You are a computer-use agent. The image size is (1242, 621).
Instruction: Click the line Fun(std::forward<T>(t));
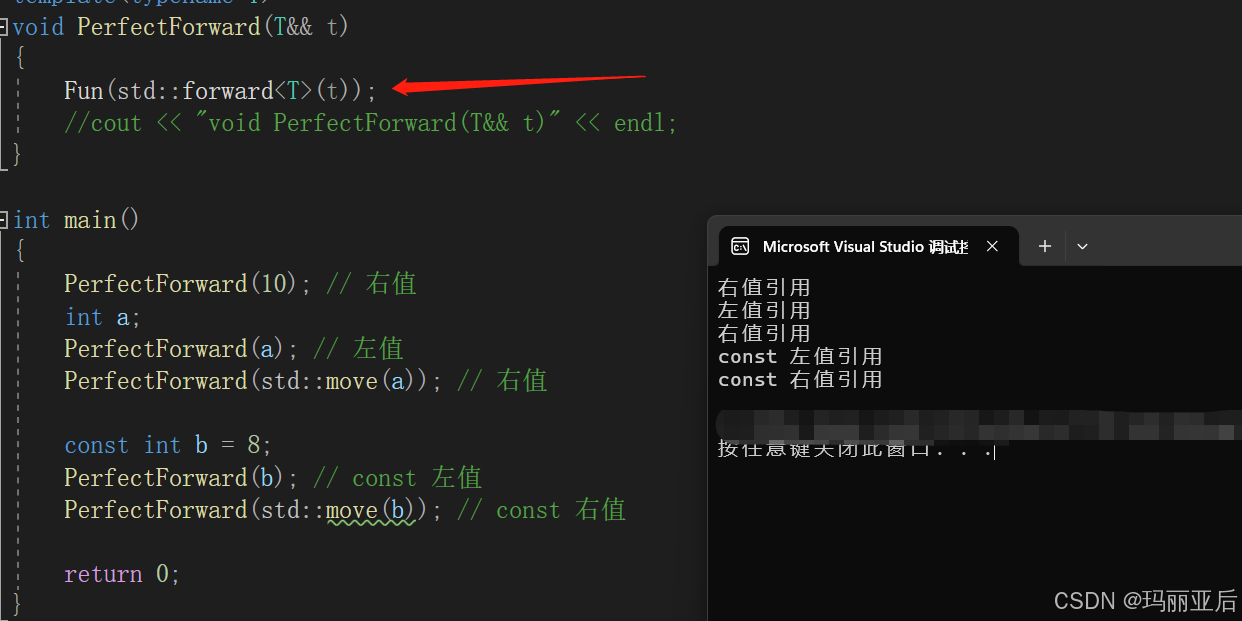[220, 91]
